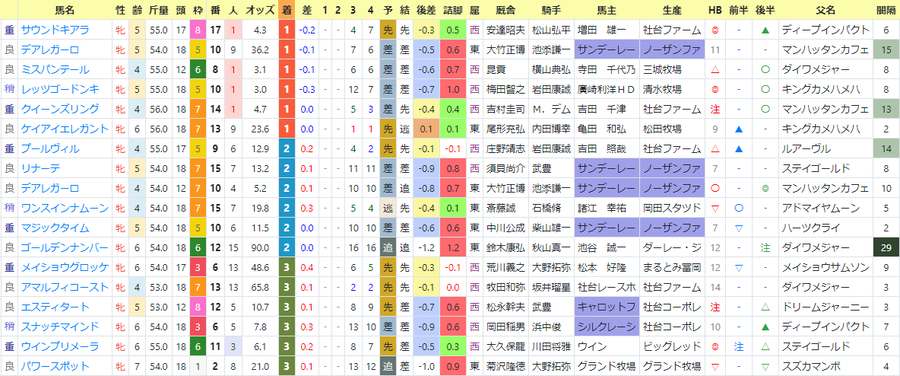This screenshot has width=900, height=376.
Task: Open horse link クイーンズリング
Action: [x=60, y=109]
